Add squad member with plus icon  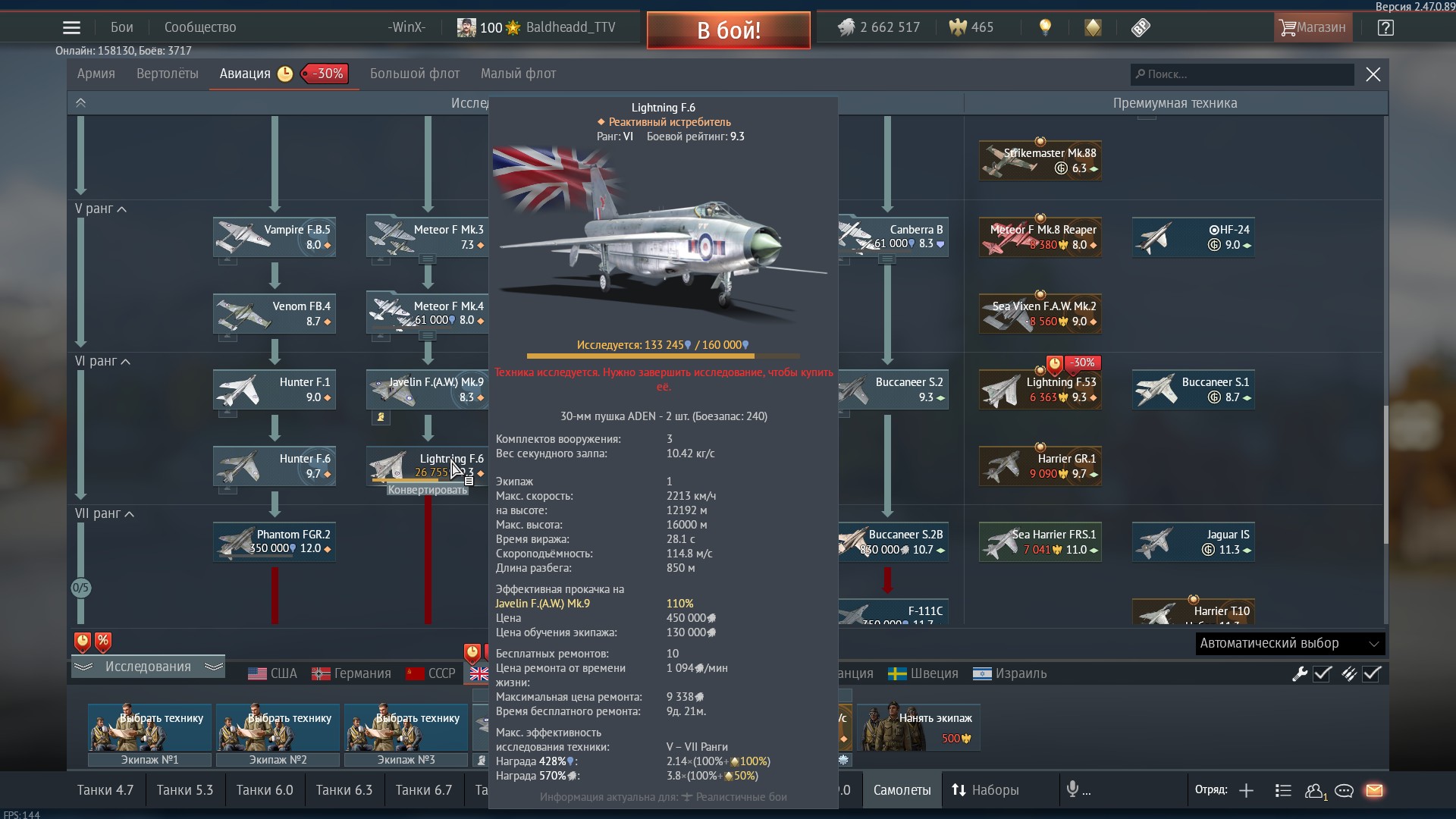tap(1246, 790)
